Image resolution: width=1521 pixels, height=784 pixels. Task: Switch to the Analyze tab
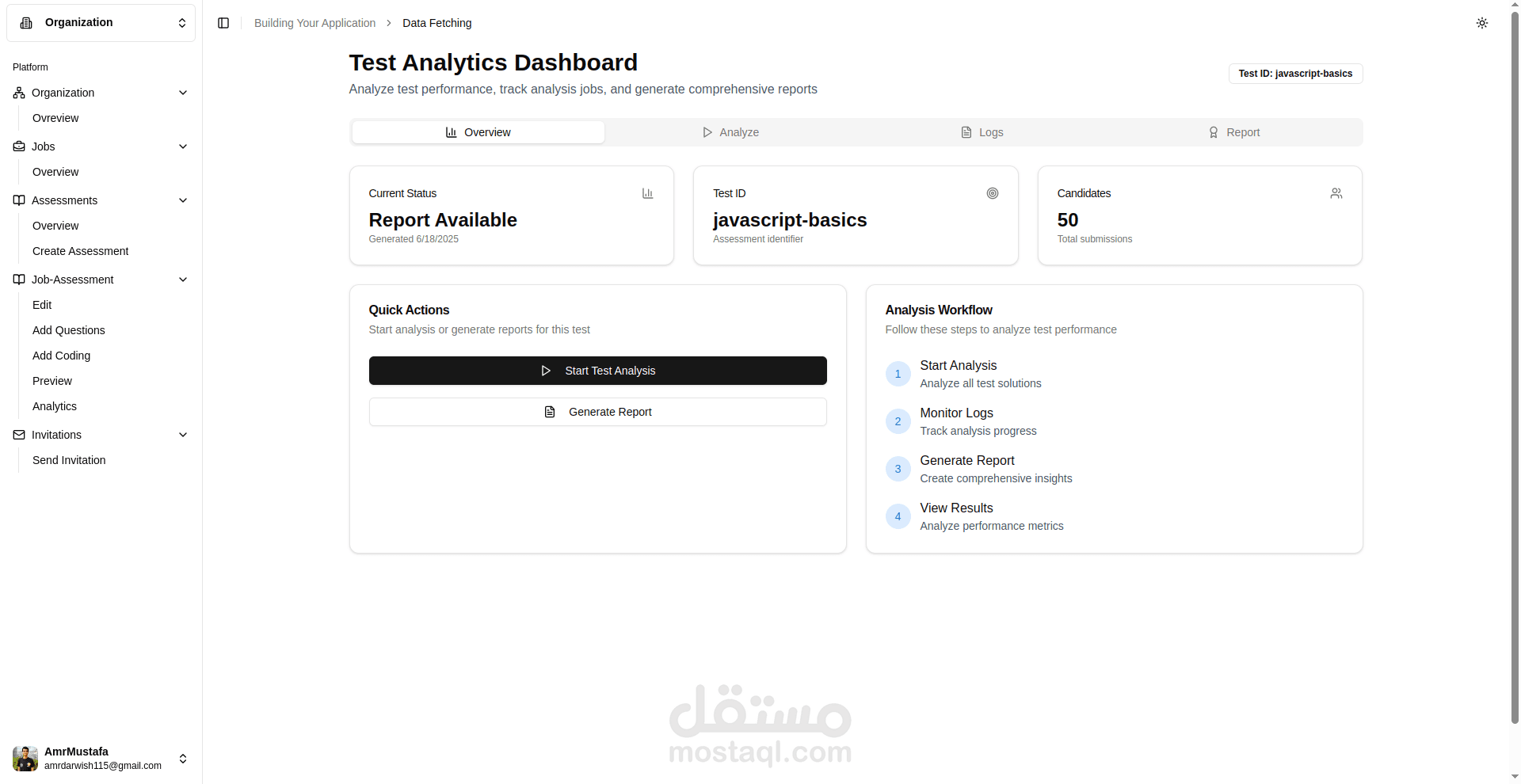click(x=730, y=132)
